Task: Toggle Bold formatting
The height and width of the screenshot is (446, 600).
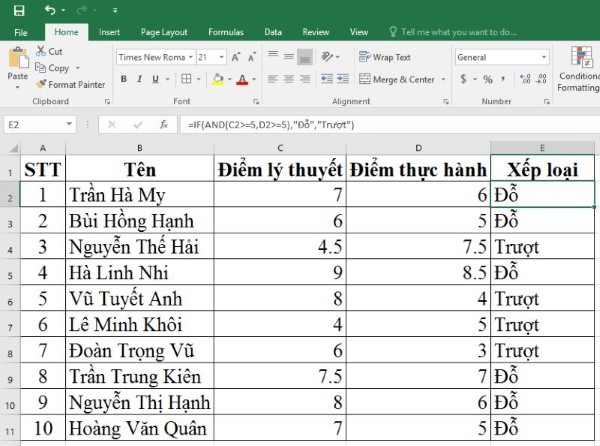Action: [x=124, y=79]
